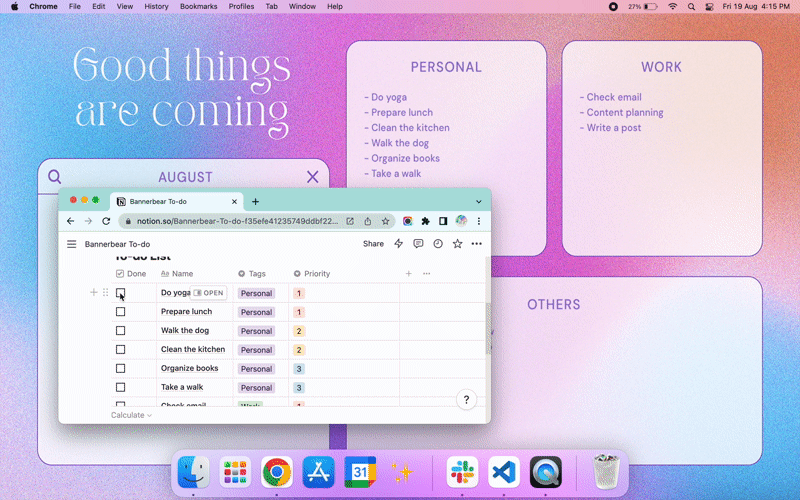
Task: Open the Chrome extensions puzzle icon
Action: pyautogui.click(x=426, y=221)
